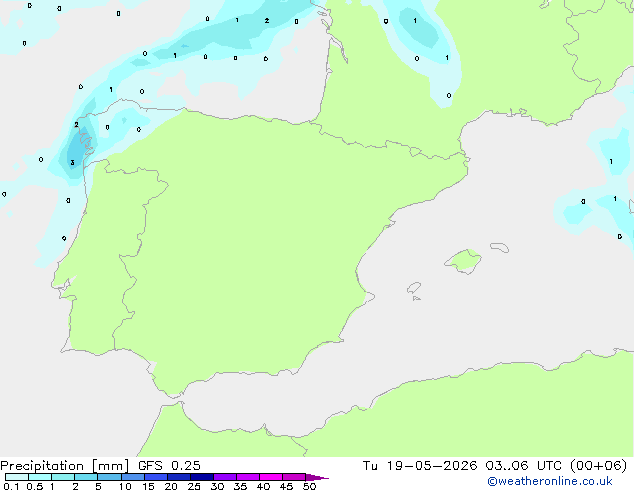The image size is (634, 490).
Task: Click the "40" legend scale label
Action: click(x=263, y=486)
